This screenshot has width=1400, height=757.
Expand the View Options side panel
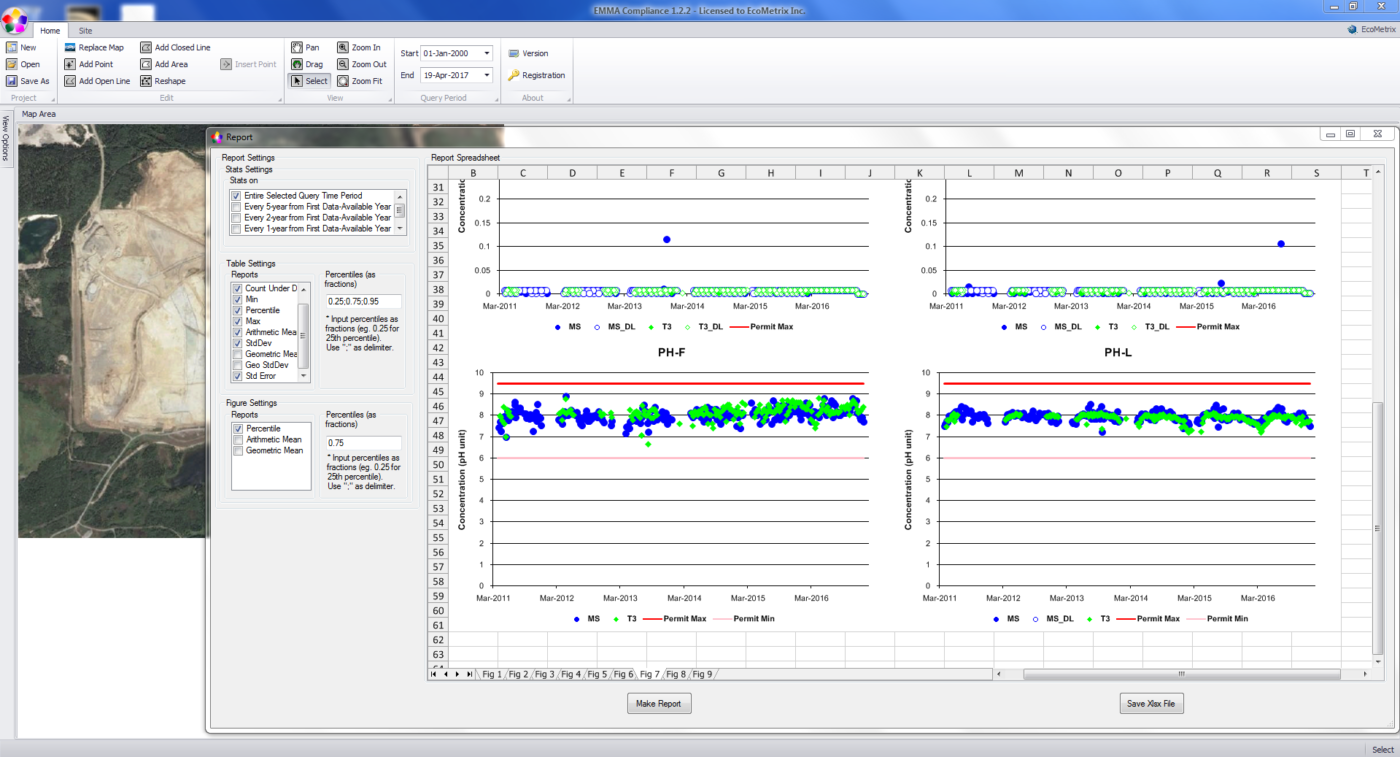pos(6,138)
